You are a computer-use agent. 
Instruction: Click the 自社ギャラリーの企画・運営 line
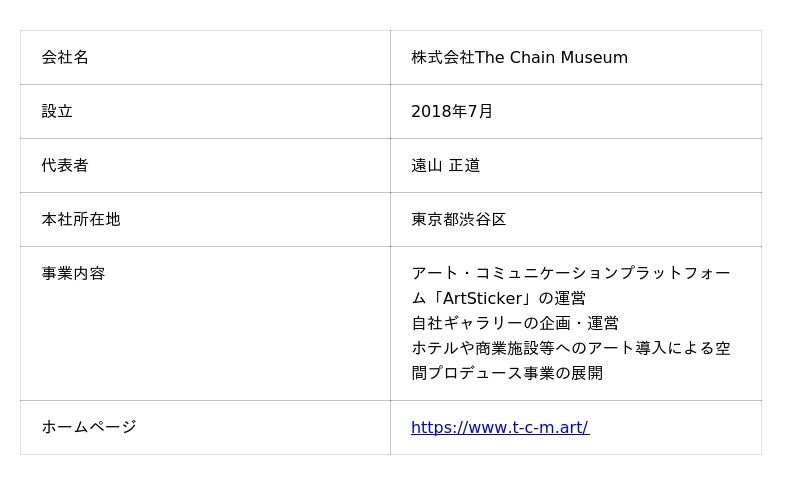[514, 324]
